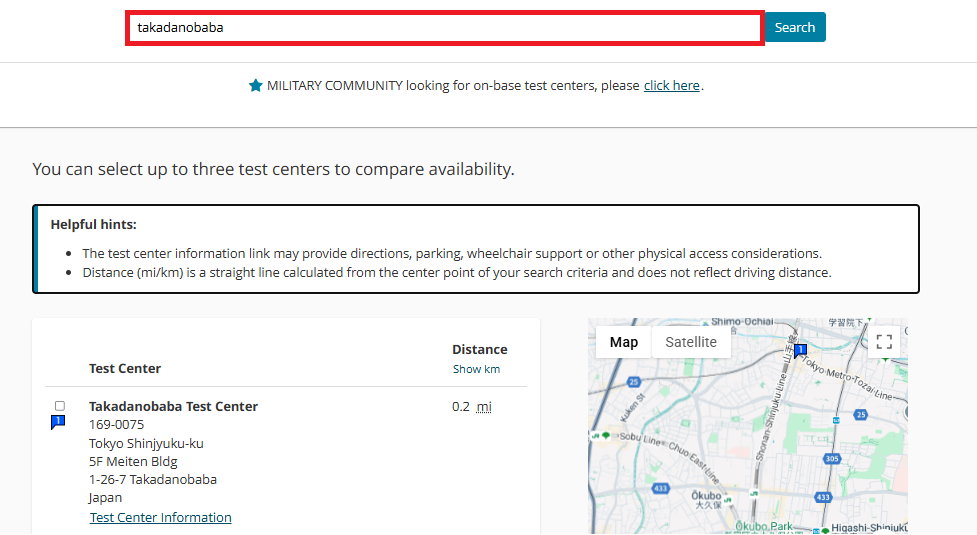Click the Okubo Park label on the map
The image size is (977, 535).
(x=764, y=526)
